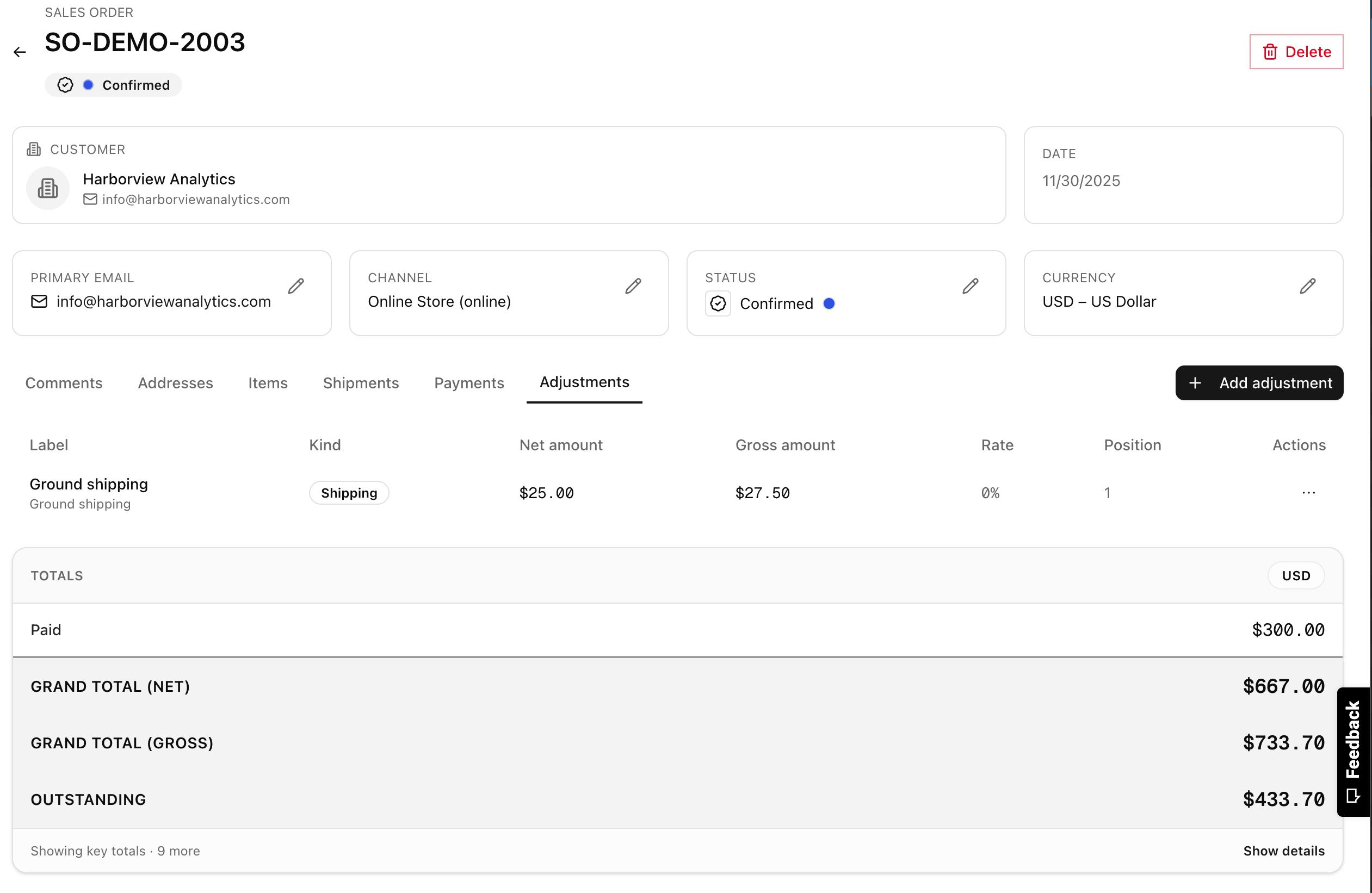Open the Ground shipping row actions menu
This screenshot has height=893, width=1372.
click(1308, 493)
